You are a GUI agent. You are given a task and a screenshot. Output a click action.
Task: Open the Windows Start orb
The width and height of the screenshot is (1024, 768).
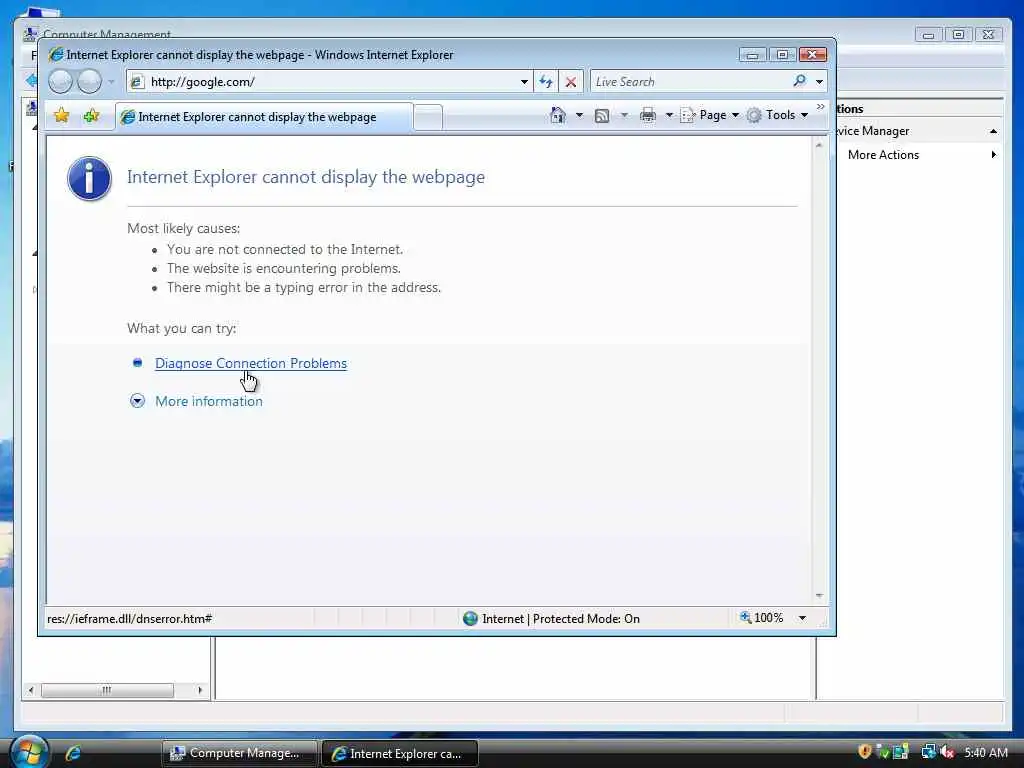click(x=29, y=752)
